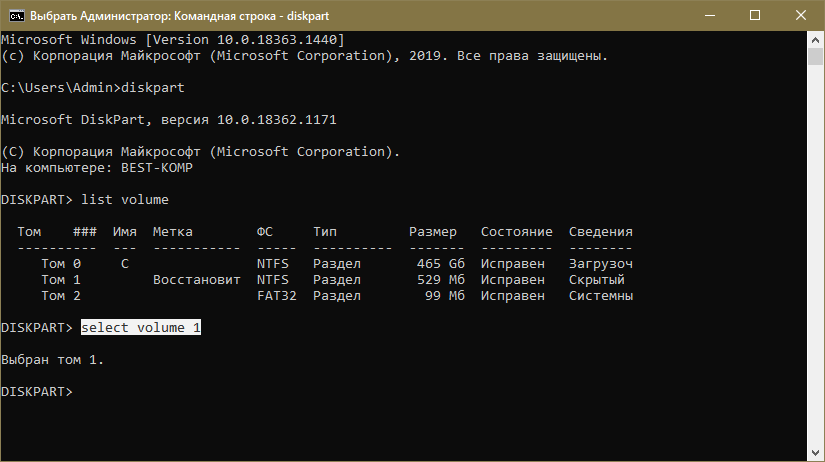Click the 'Том 2' volume row
Screen dimensions: 825x462
tap(53, 296)
